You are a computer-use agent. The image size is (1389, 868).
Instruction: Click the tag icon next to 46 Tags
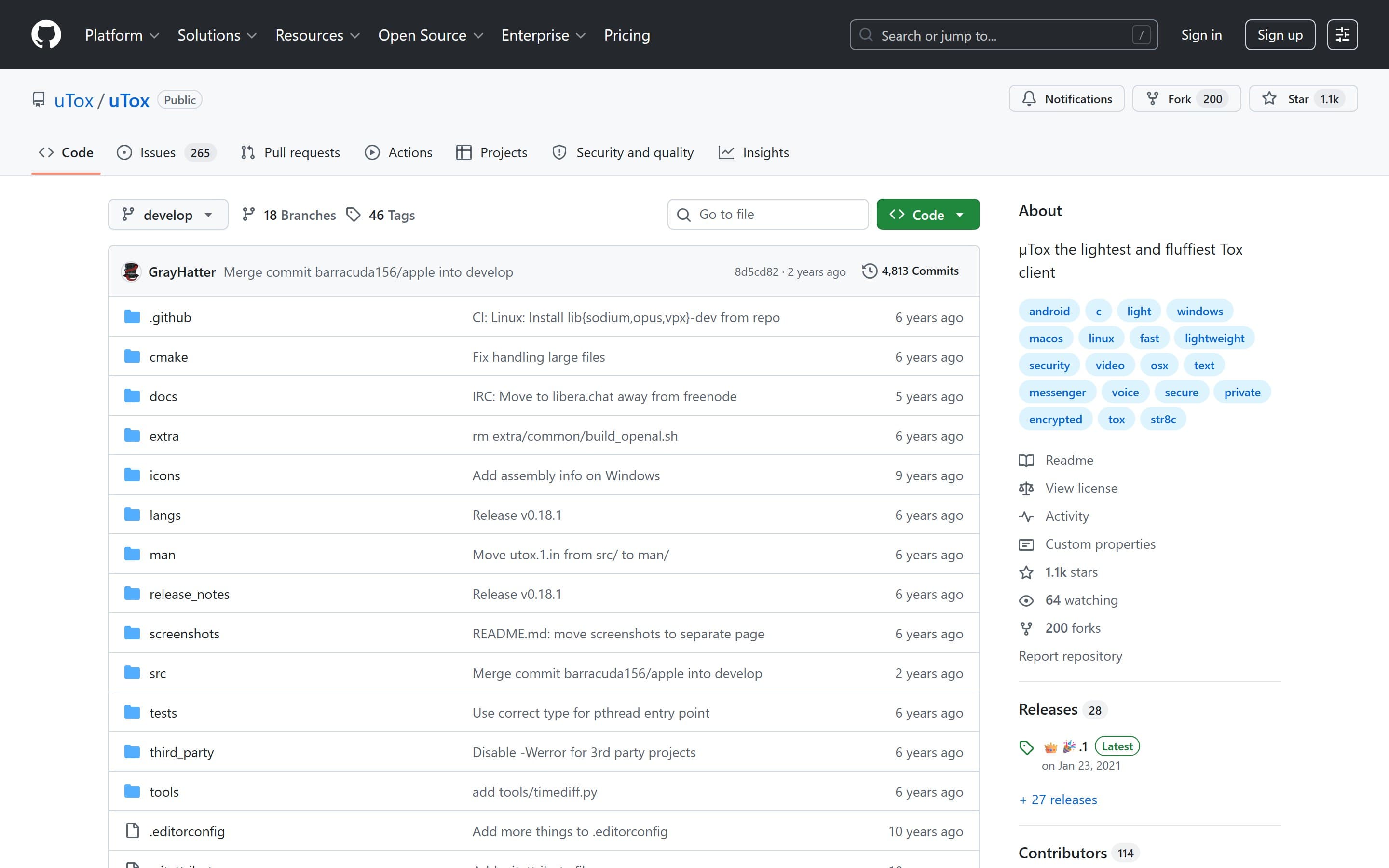(x=354, y=215)
